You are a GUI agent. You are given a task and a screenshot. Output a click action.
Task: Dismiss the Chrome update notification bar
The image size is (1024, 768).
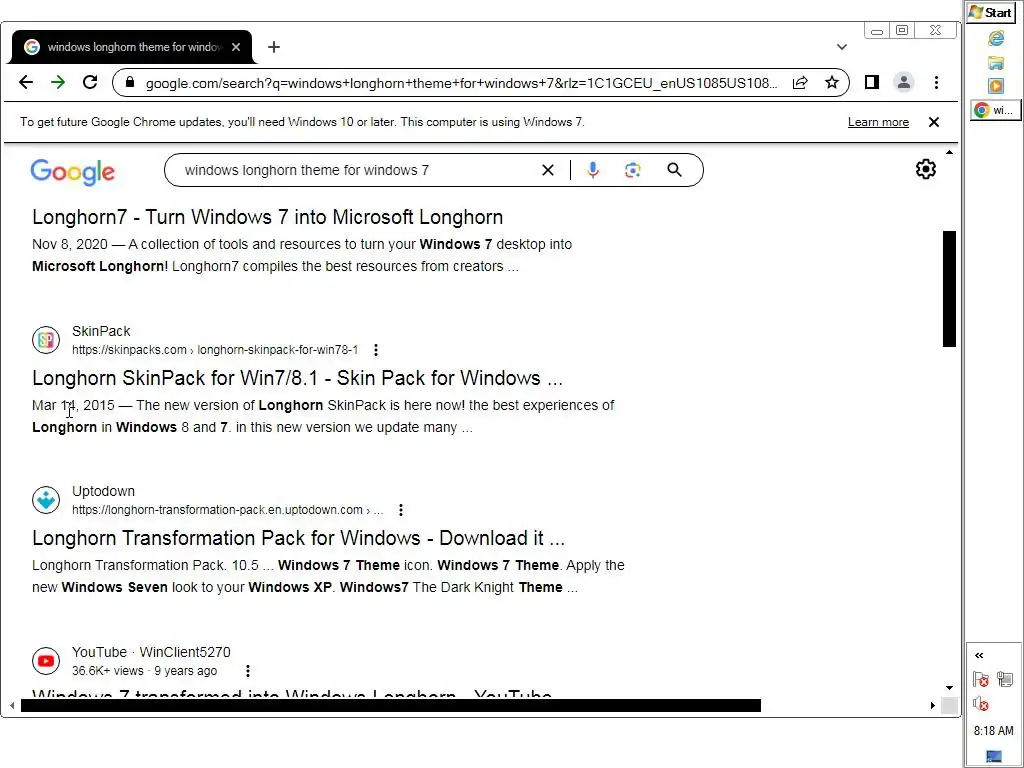pyautogui.click(x=934, y=122)
